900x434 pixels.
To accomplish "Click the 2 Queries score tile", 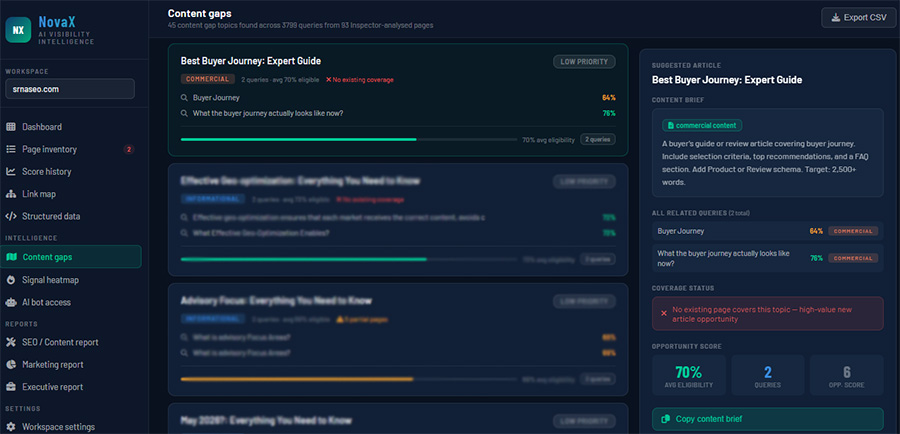I will pyautogui.click(x=768, y=375).
